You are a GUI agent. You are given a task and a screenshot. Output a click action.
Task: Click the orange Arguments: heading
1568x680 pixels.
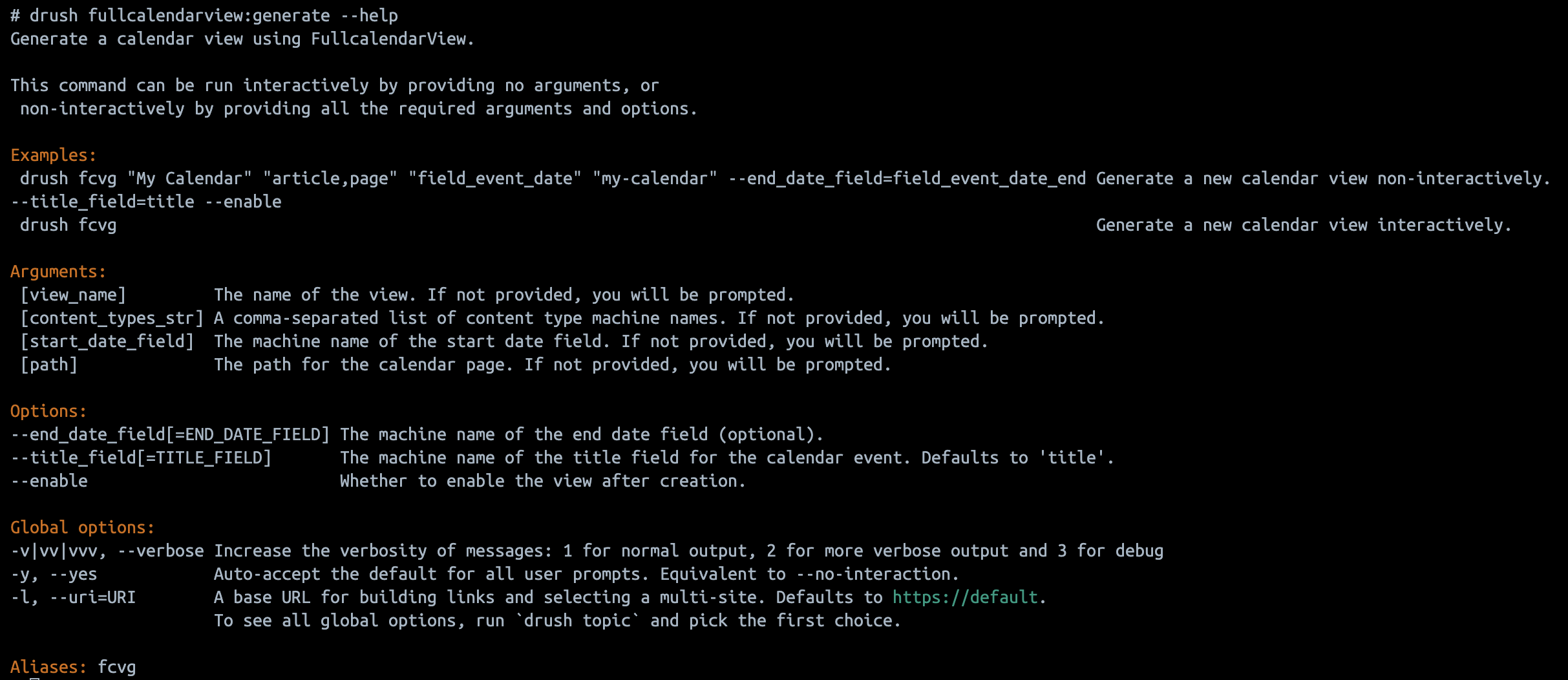tap(58, 271)
